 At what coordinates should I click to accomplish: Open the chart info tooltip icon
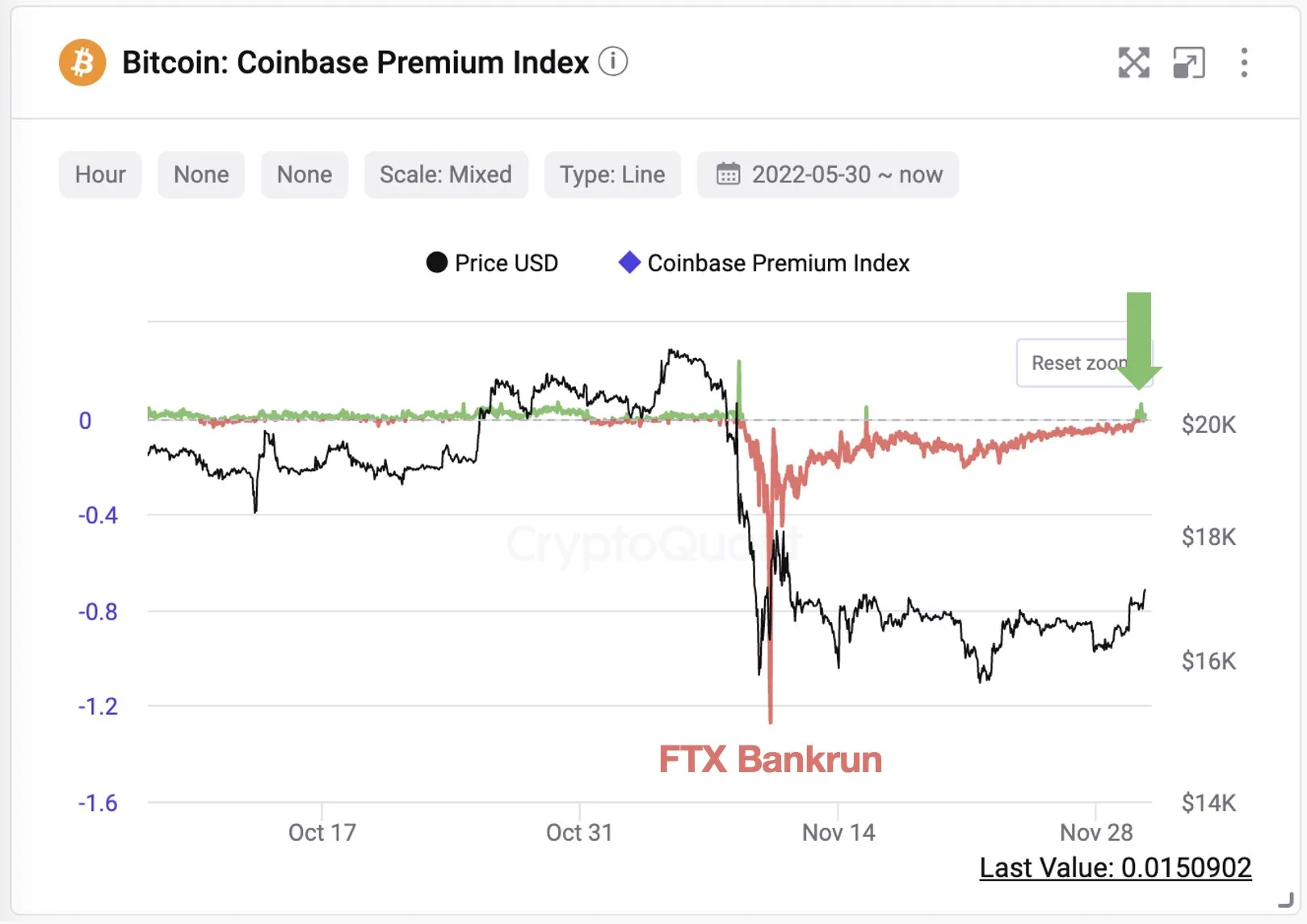pyautogui.click(x=614, y=61)
